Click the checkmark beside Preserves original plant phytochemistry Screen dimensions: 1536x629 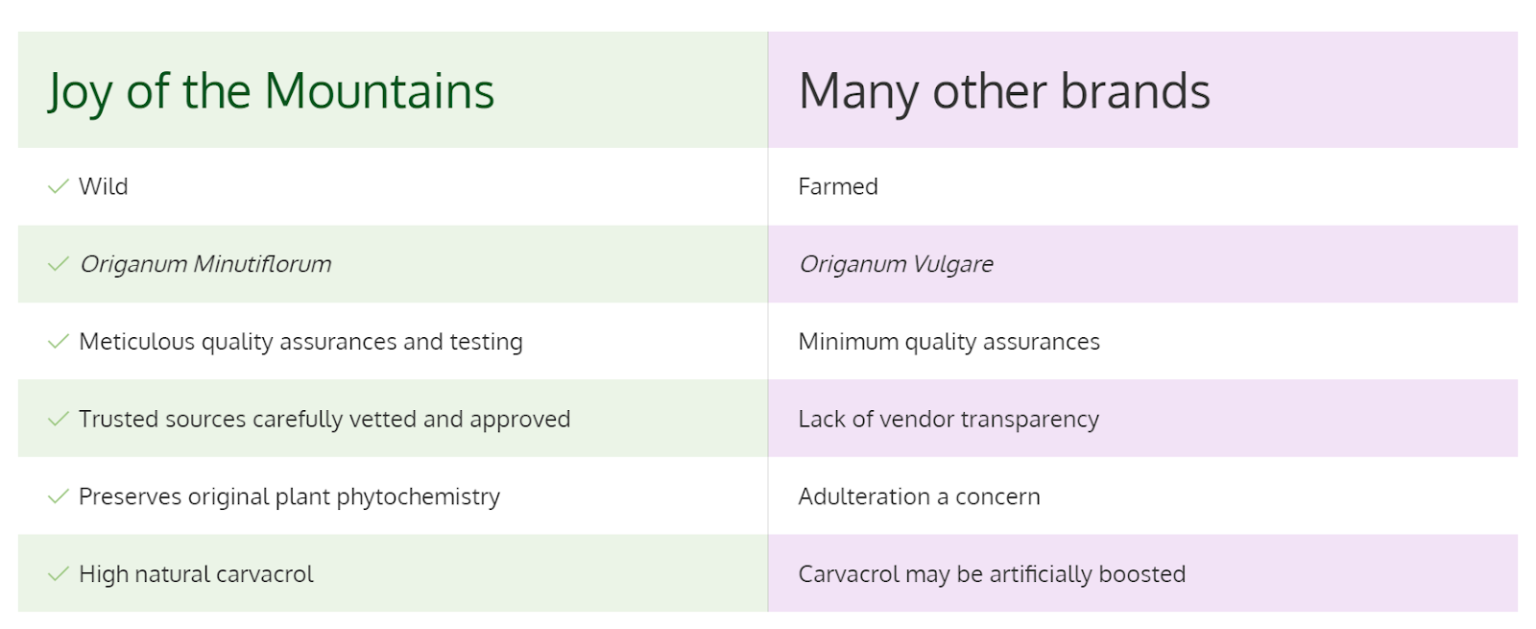pyautogui.click(x=57, y=497)
